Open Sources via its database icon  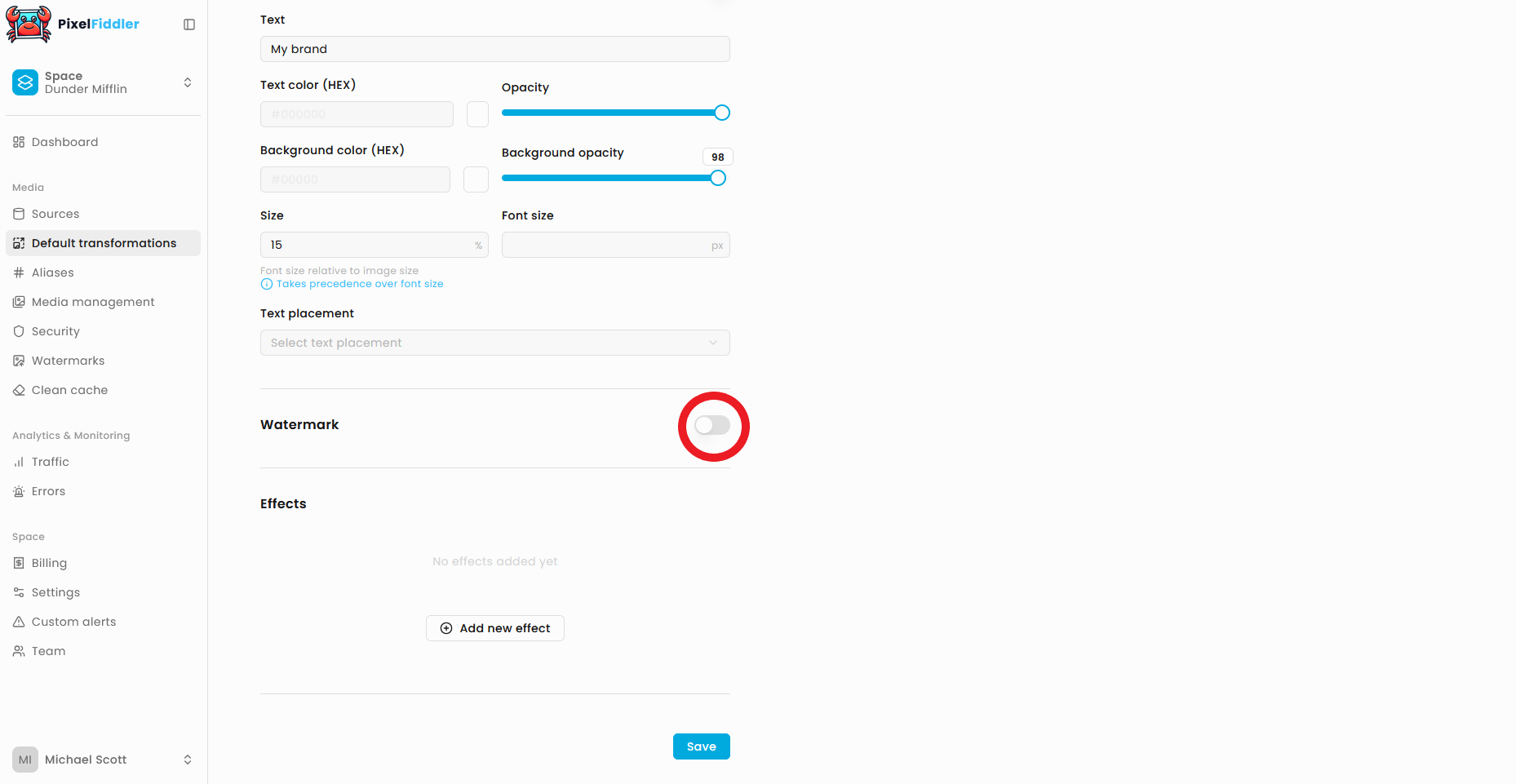point(19,214)
